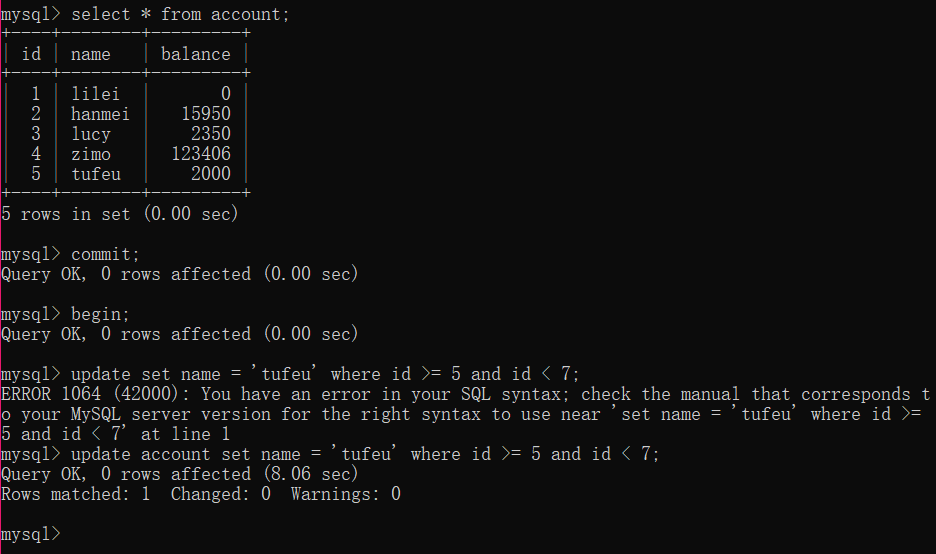
Task: Click the 'tufeu' name in table
Action: (x=96, y=174)
